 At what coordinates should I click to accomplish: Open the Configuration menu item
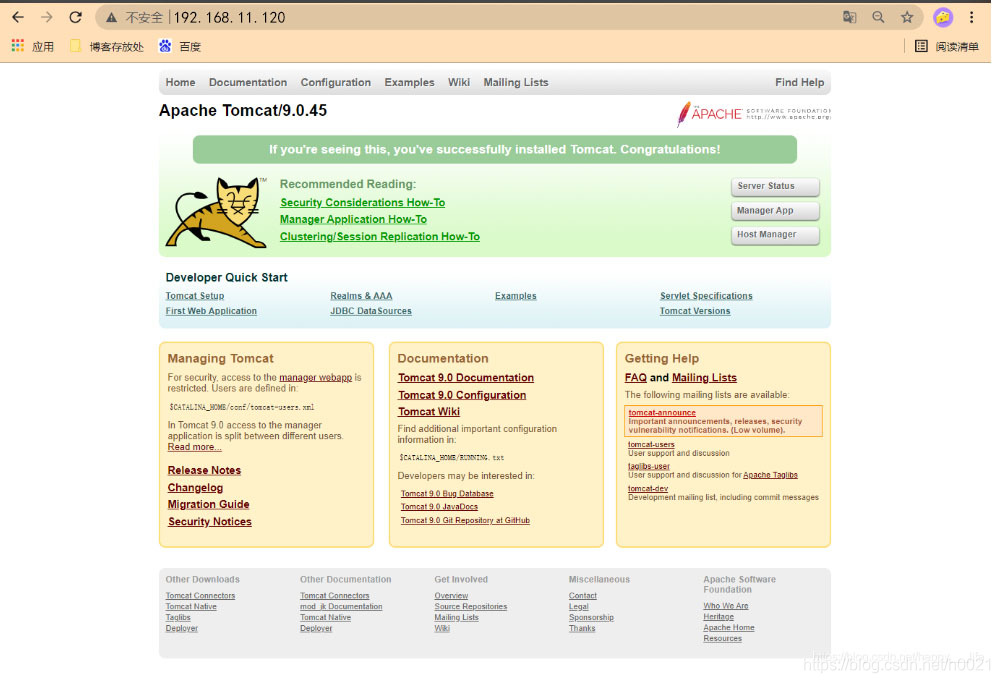335,82
